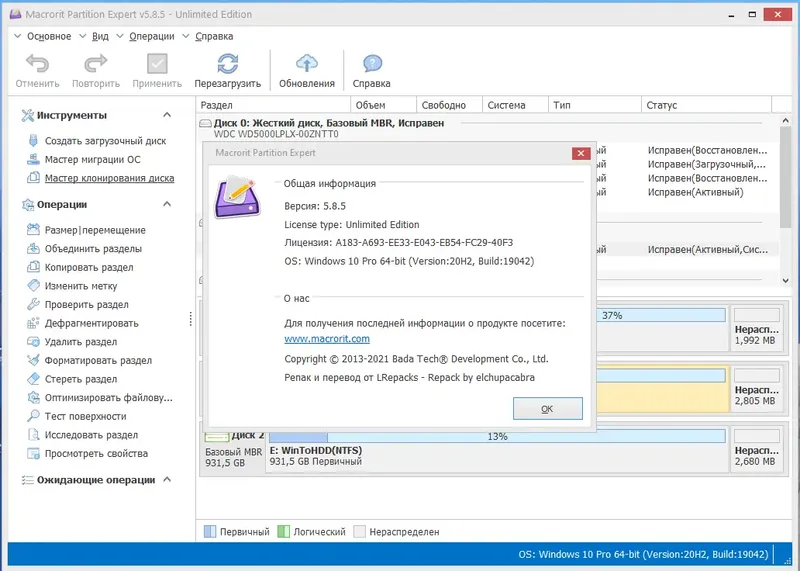Click the Перезагрузить reload icon
The image size is (800, 571).
pyautogui.click(x=228, y=64)
